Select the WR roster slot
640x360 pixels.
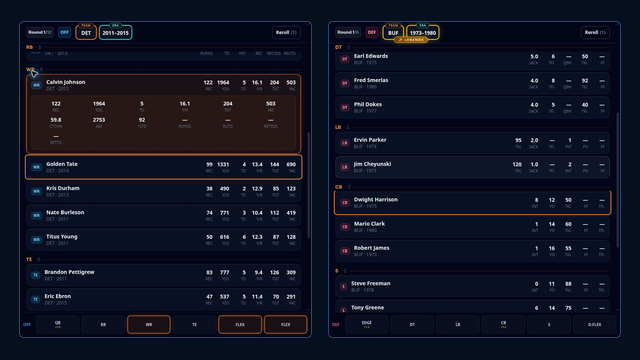pyautogui.click(x=149, y=324)
